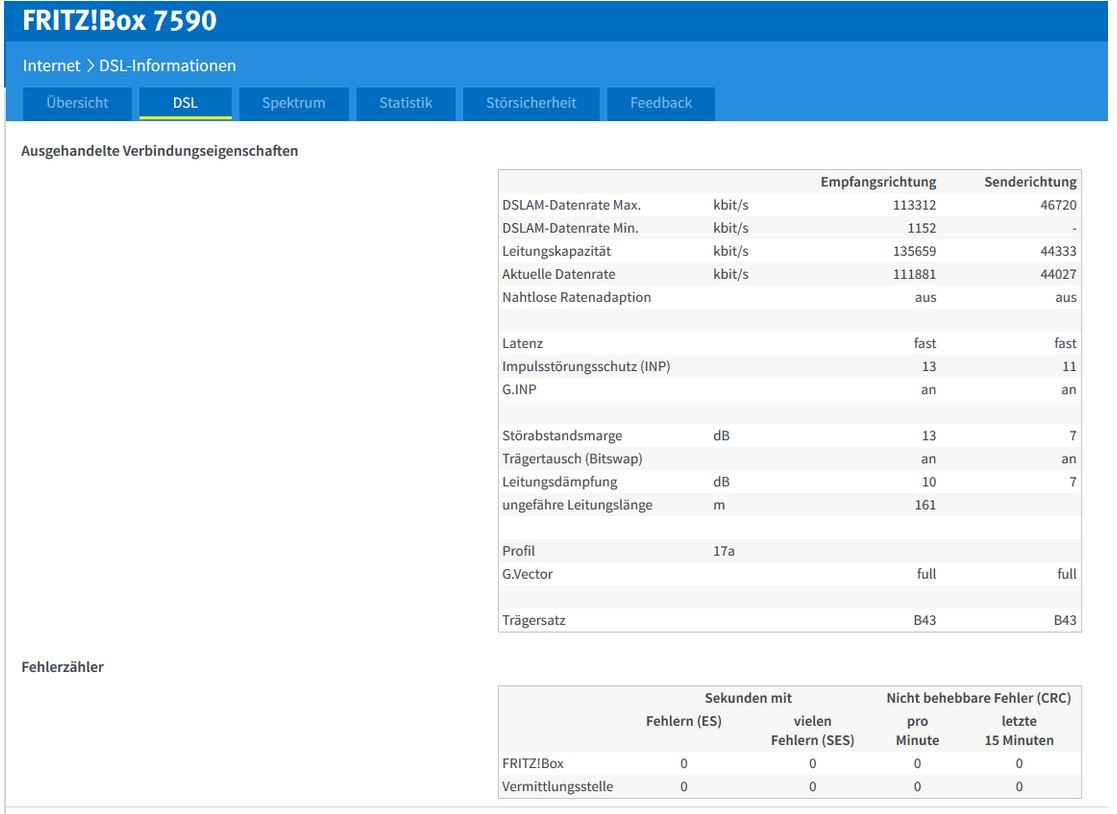Click the pro Minute column header
Viewport: 1117px width, 814px height.
917,731
